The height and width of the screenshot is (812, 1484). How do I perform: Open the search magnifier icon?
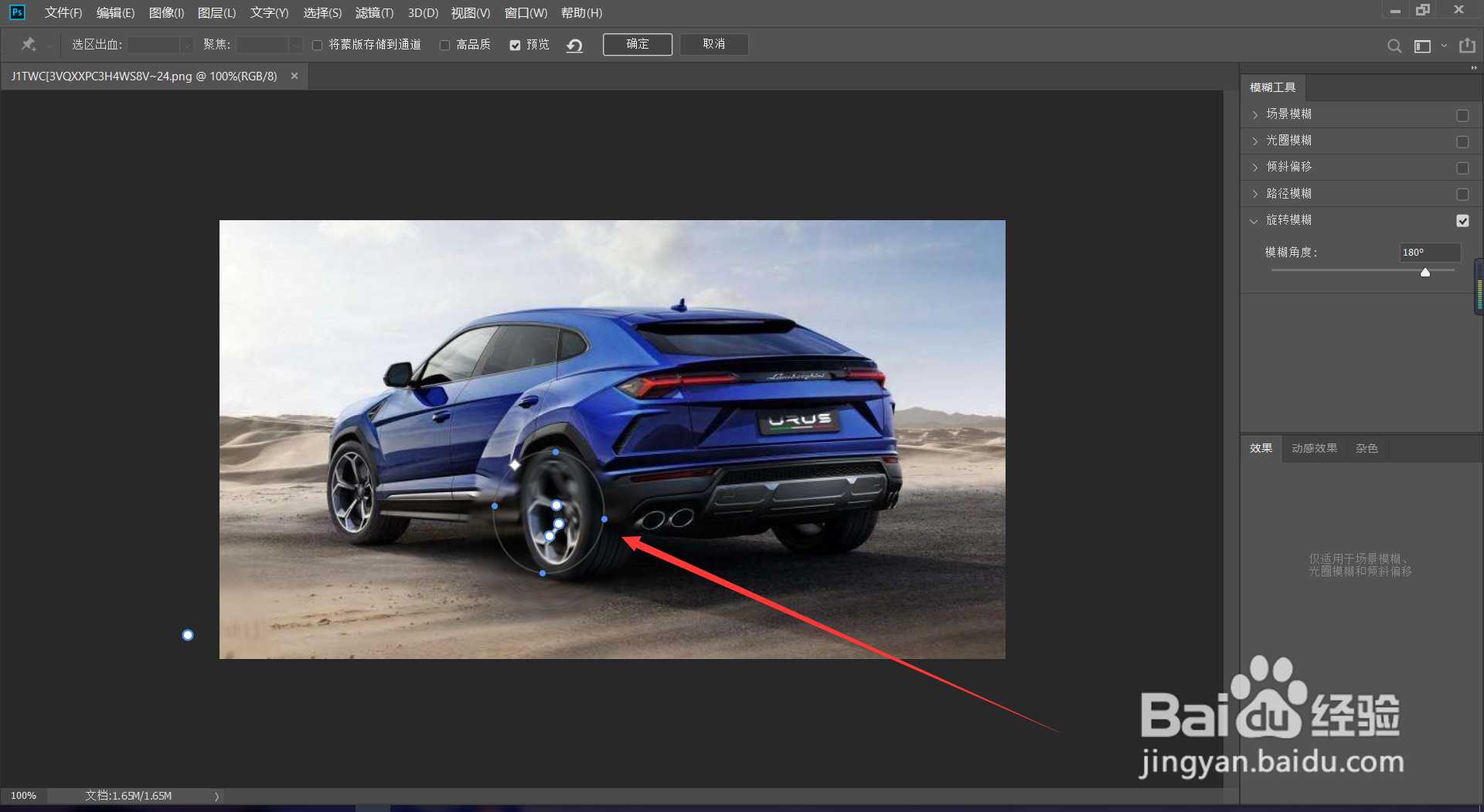[x=1394, y=46]
